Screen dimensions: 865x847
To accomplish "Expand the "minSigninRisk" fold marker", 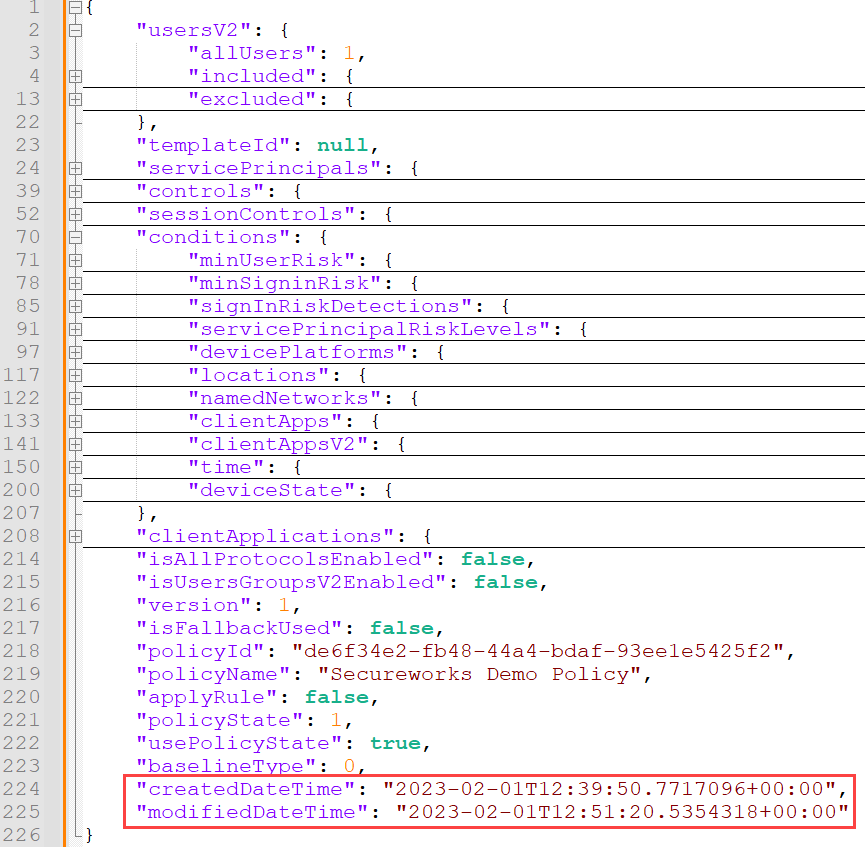I will [76, 283].
